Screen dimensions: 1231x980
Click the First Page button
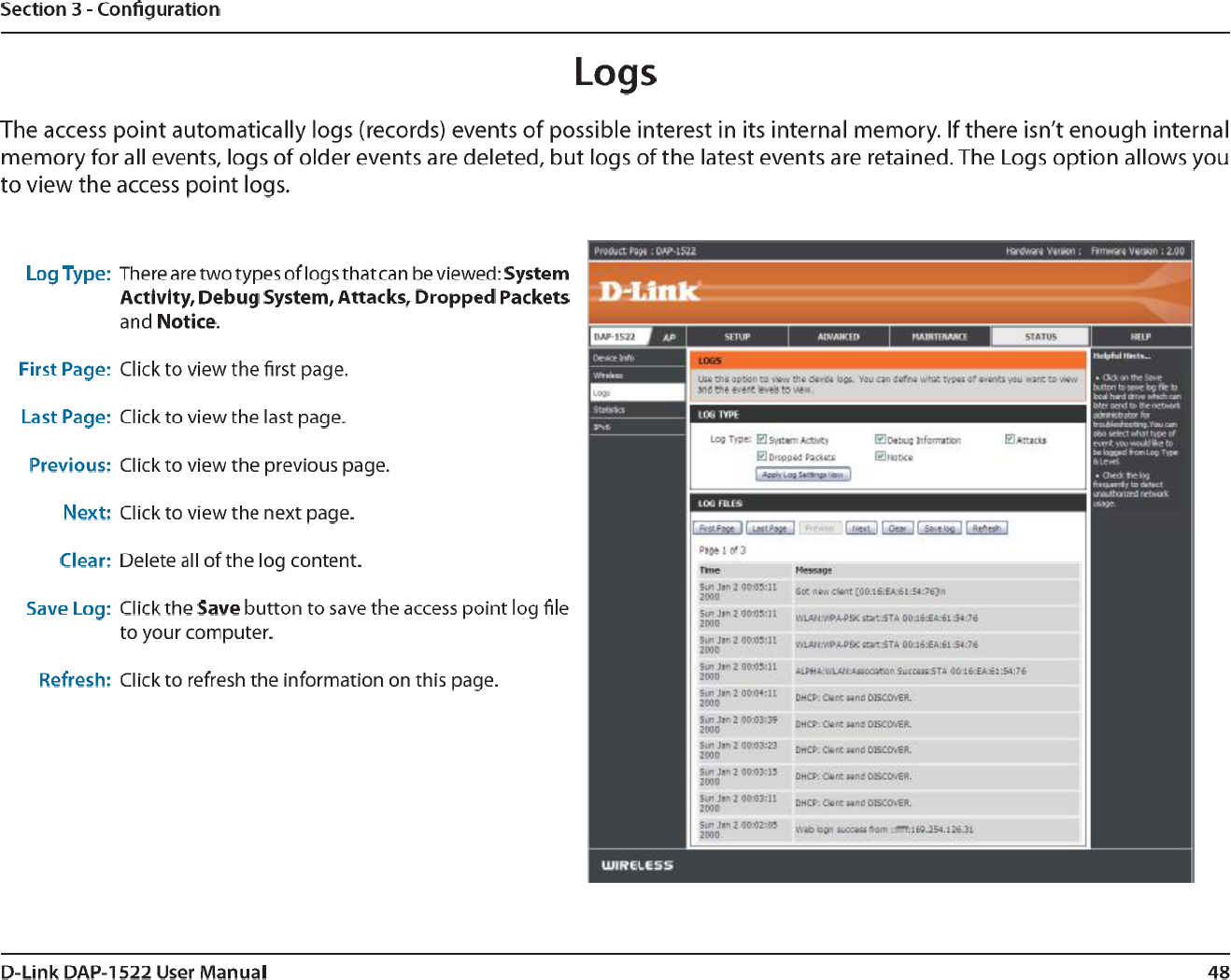717,528
